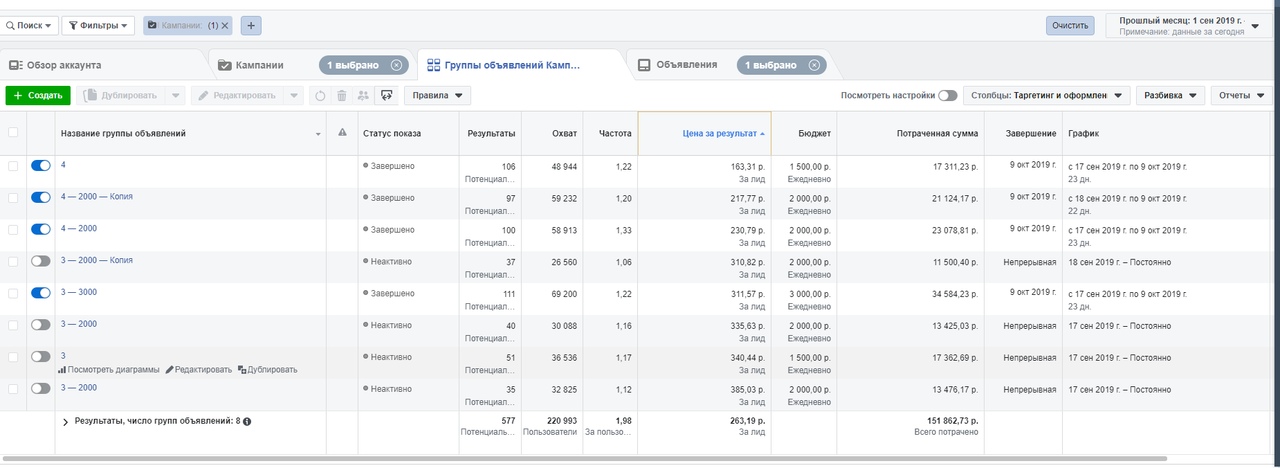1280x468 pixels.
Task: Click info icon beside results count summary
Action: point(247,422)
